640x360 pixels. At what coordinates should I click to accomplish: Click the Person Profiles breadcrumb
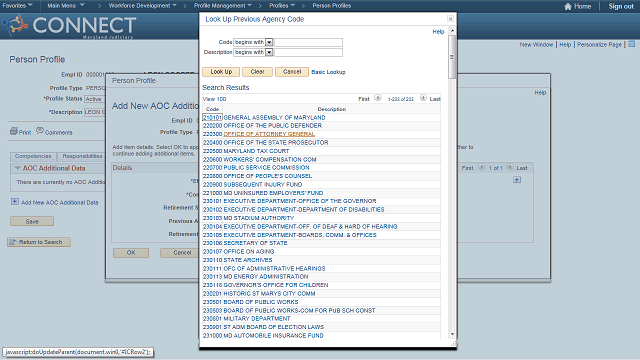point(331,6)
